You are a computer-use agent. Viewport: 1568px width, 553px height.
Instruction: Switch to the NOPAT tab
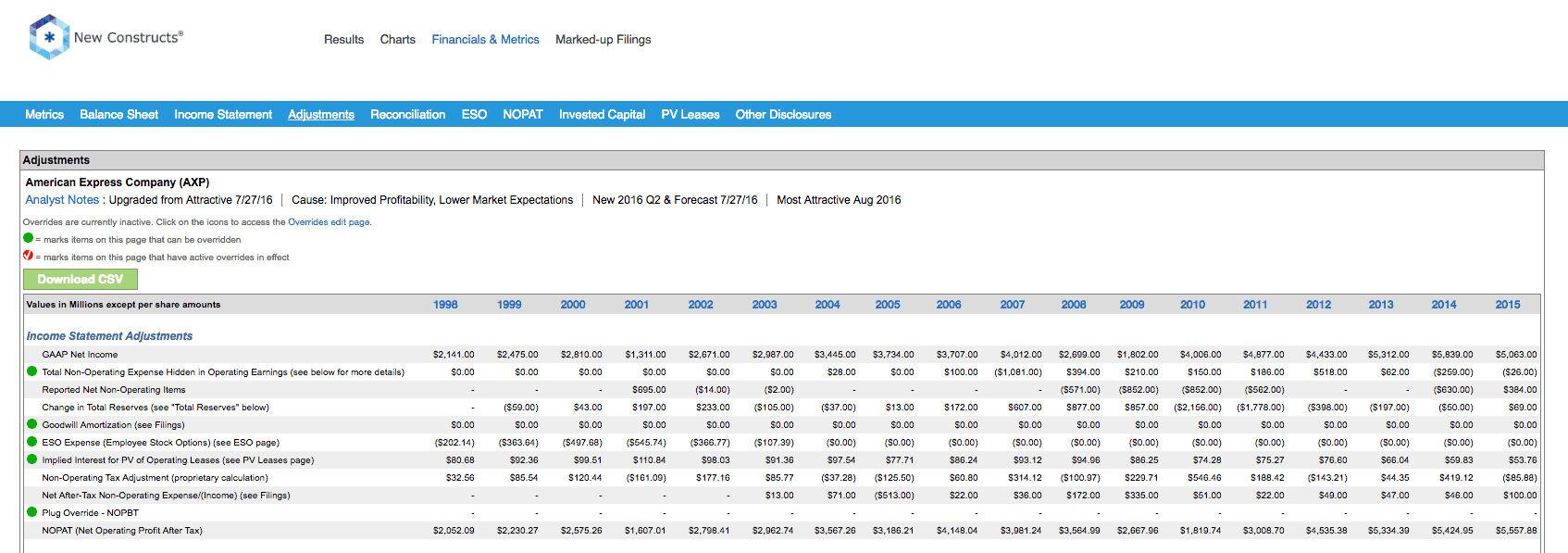523,114
